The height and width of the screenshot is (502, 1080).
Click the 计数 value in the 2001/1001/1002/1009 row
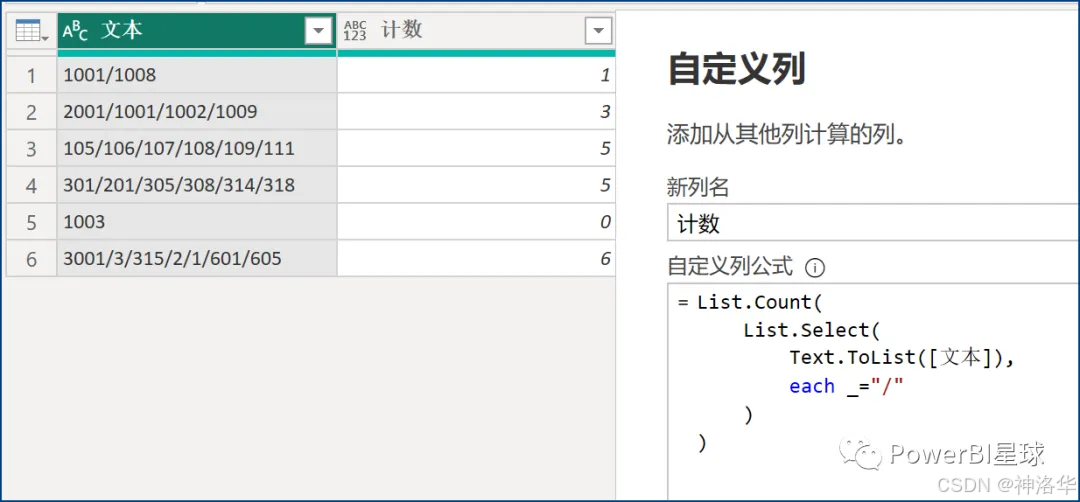pos(476,112)
